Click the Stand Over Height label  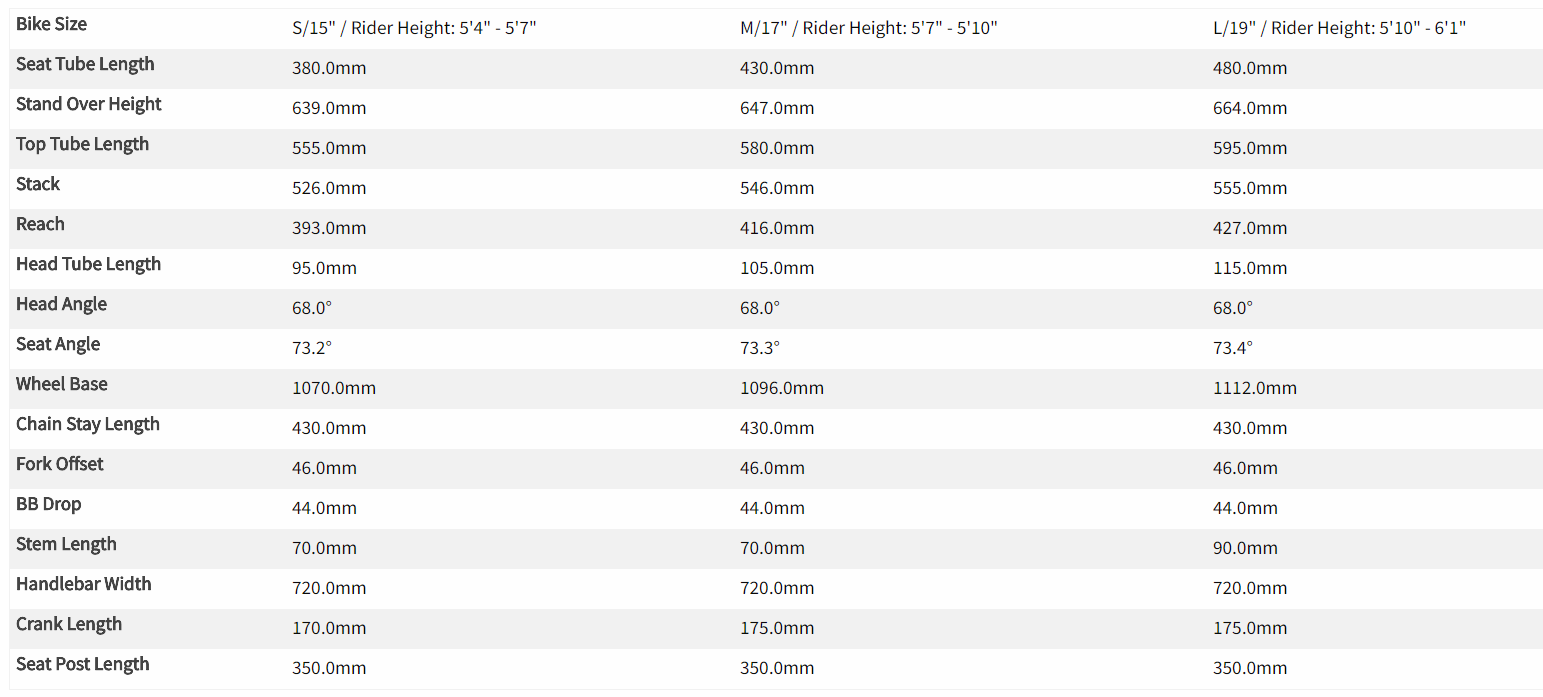[88, 104]
